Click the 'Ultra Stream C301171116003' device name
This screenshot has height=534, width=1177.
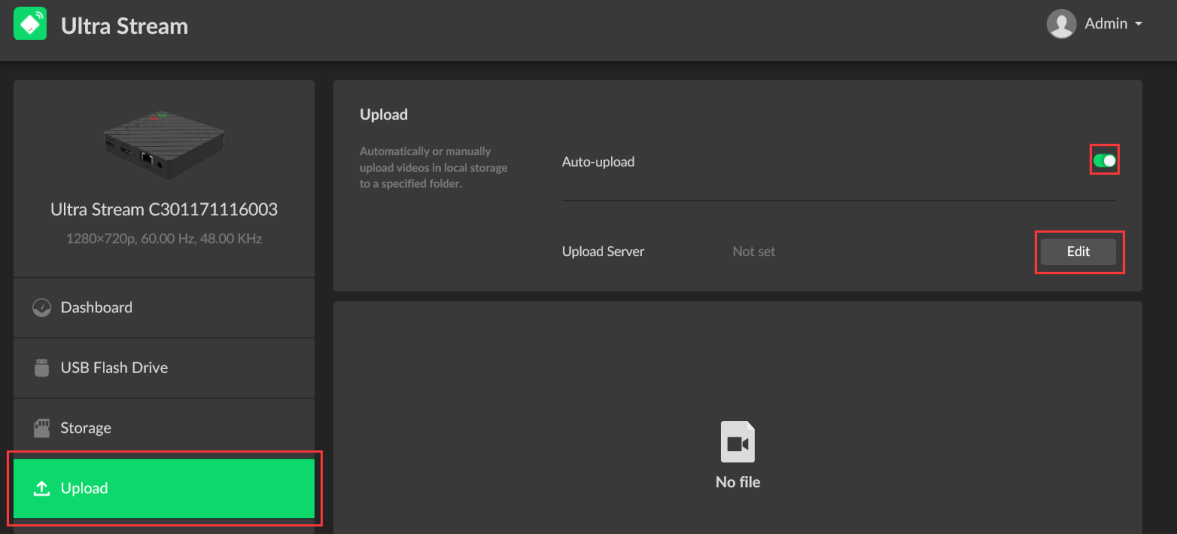pyautogui.click(x=164, y=210)
